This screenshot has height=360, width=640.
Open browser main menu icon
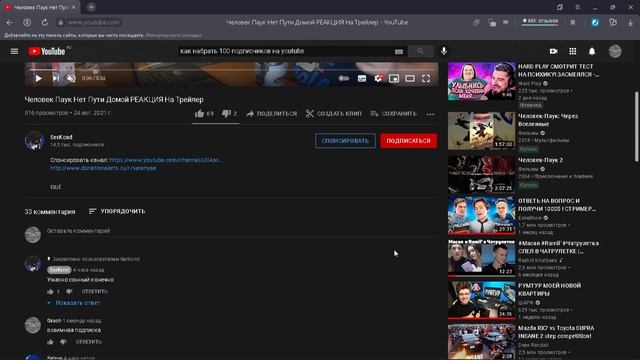[577, 7]
